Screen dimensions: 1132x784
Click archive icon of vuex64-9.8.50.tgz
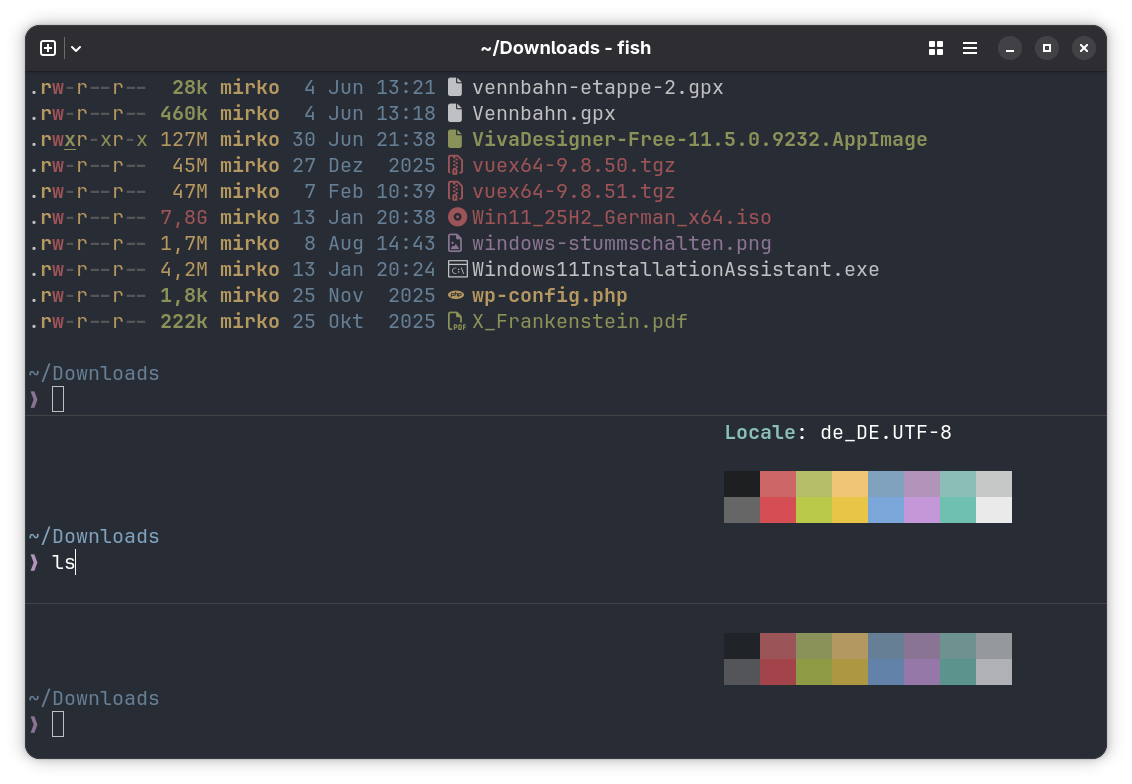pos(455,165)
